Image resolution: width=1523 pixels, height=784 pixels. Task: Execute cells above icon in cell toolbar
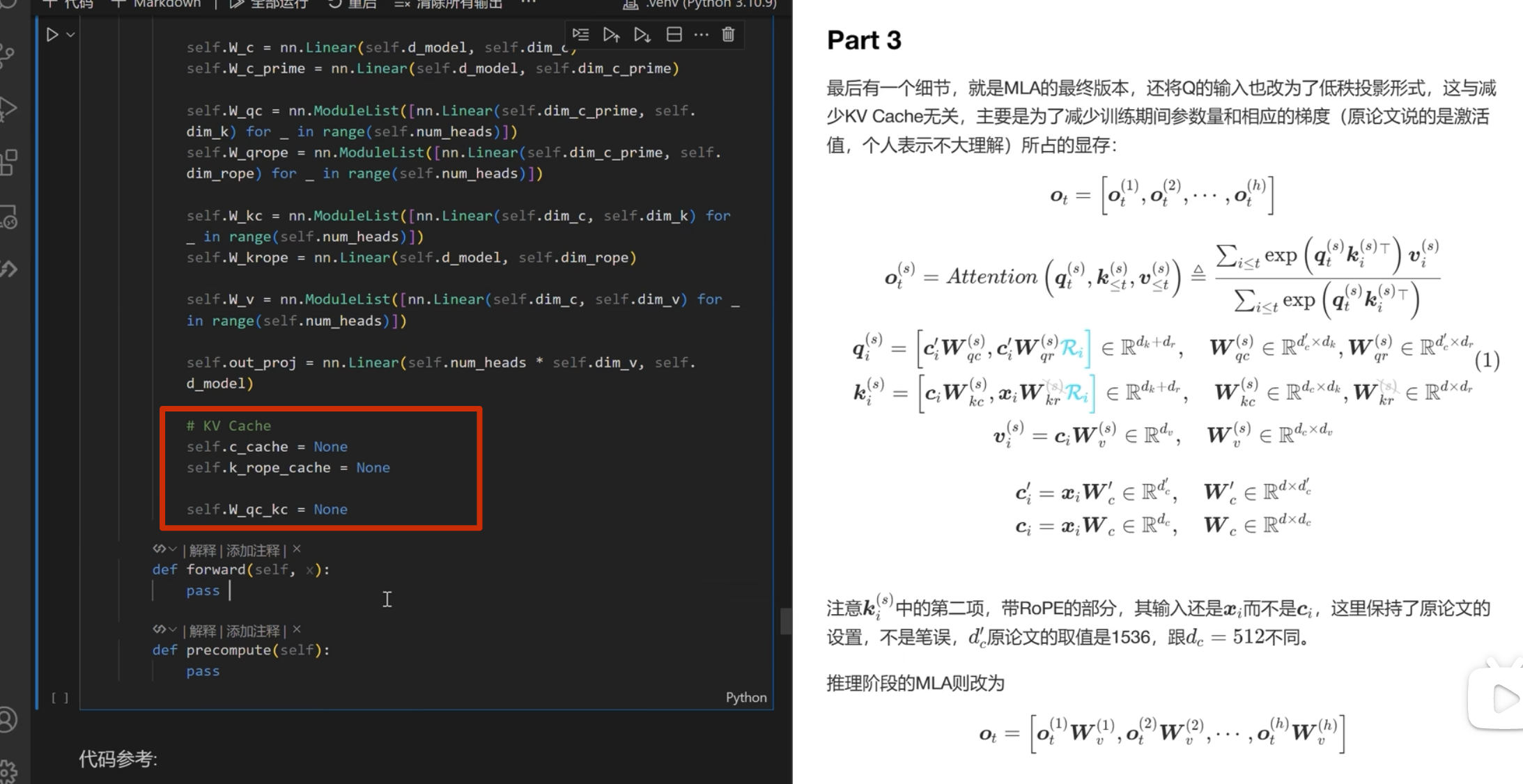(611, 35)
